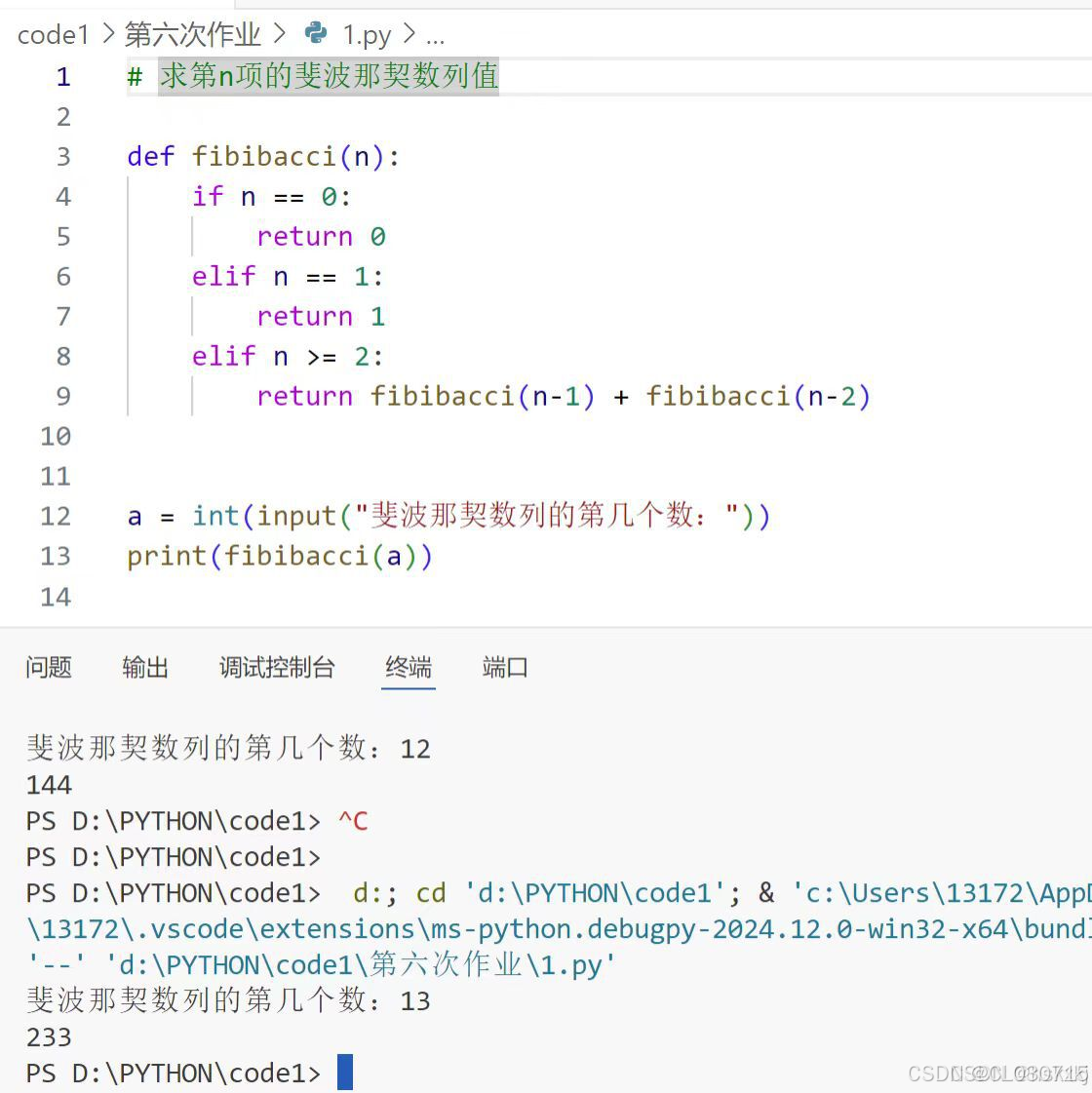The width and height of the screenshot is (1092, 1093).
Task: Click 'elif n == 1:' code line
Action: tap(288, 277)
